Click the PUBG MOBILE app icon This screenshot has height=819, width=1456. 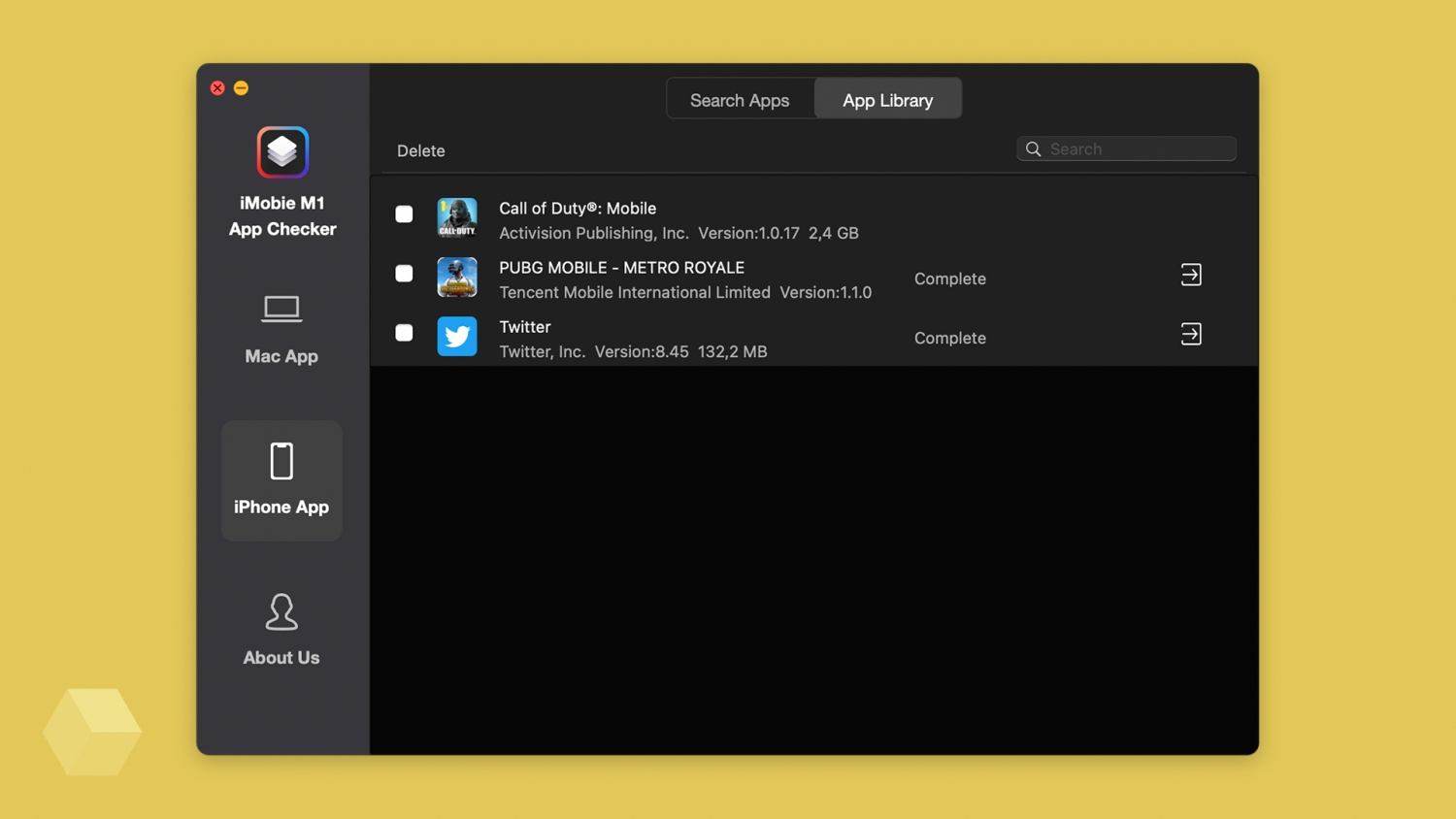(457, 277)
